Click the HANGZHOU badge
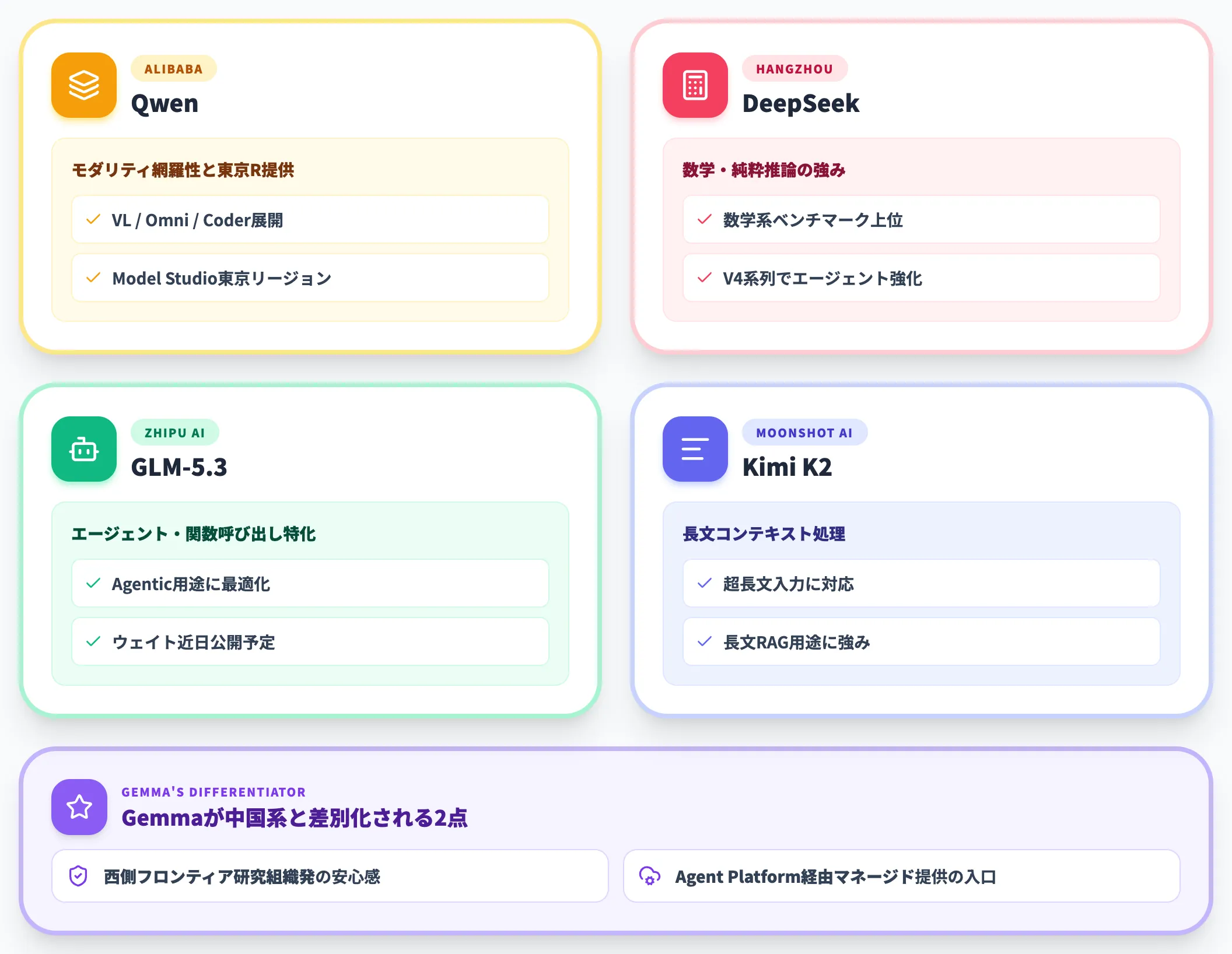Image resolution: width=1232 pixels, height=954 pixels. (x=794, y=69)
